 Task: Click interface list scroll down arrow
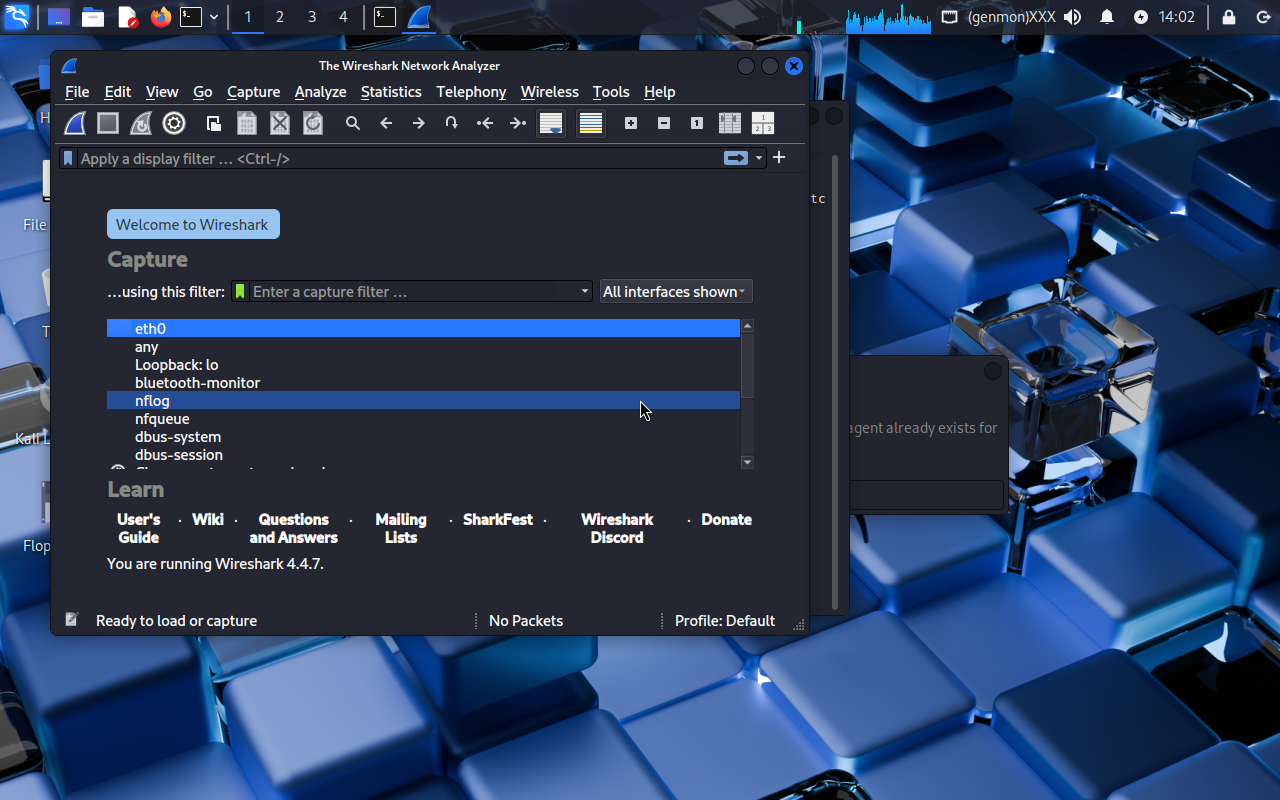[747, 462]
